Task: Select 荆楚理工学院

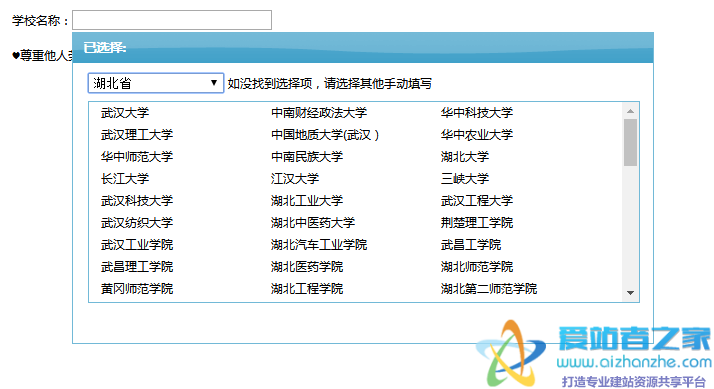Action: (x=477, y=223)
